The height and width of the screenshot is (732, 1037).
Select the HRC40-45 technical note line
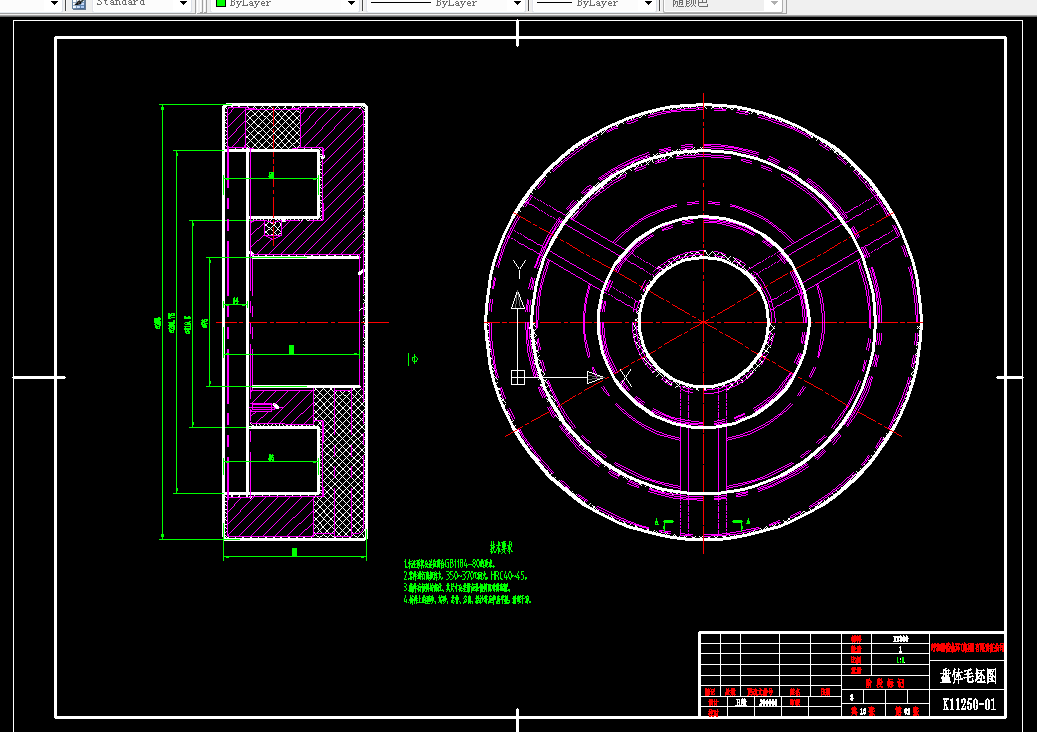465,576
